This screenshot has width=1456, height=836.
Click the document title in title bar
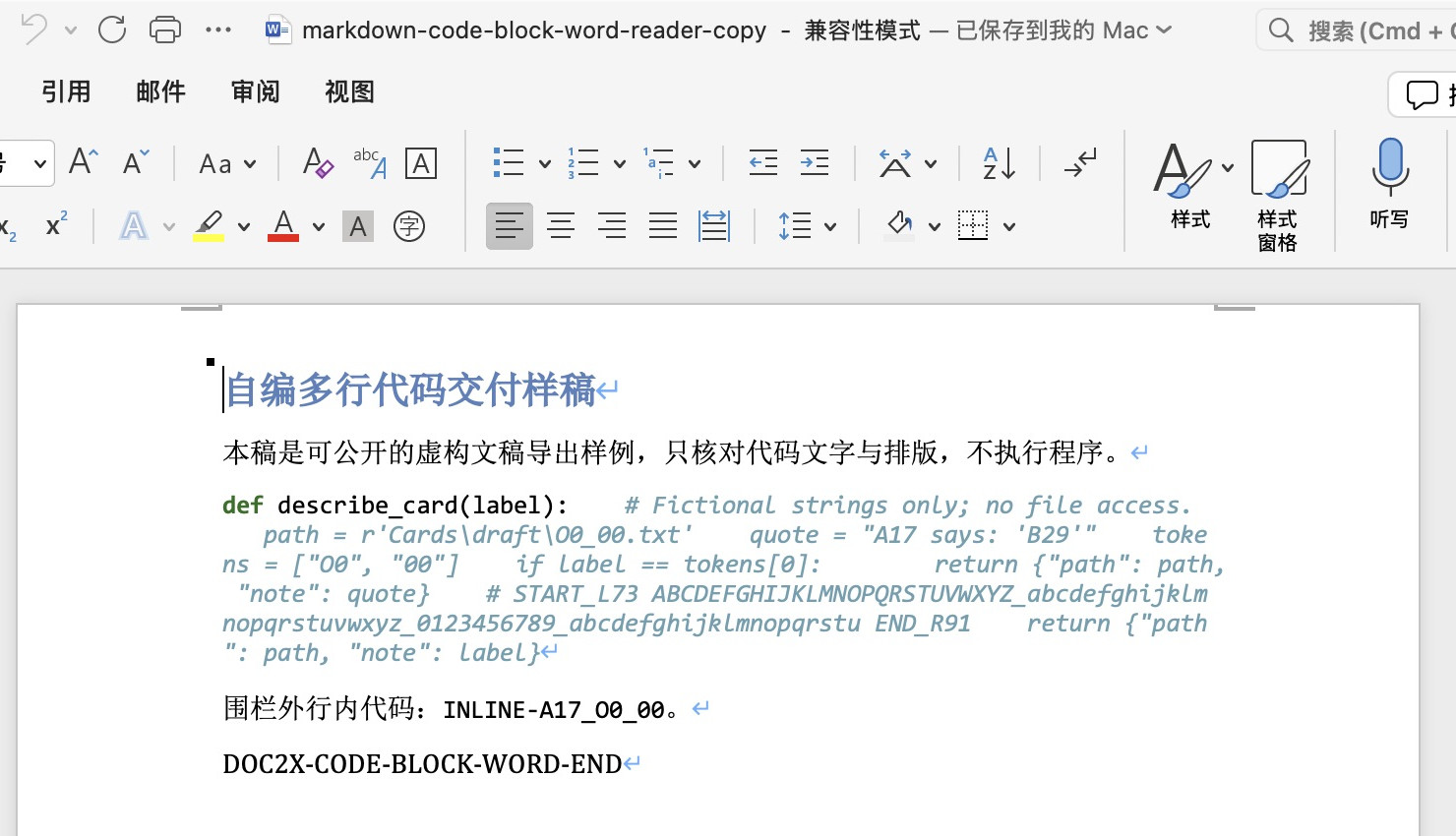[534, 30]
